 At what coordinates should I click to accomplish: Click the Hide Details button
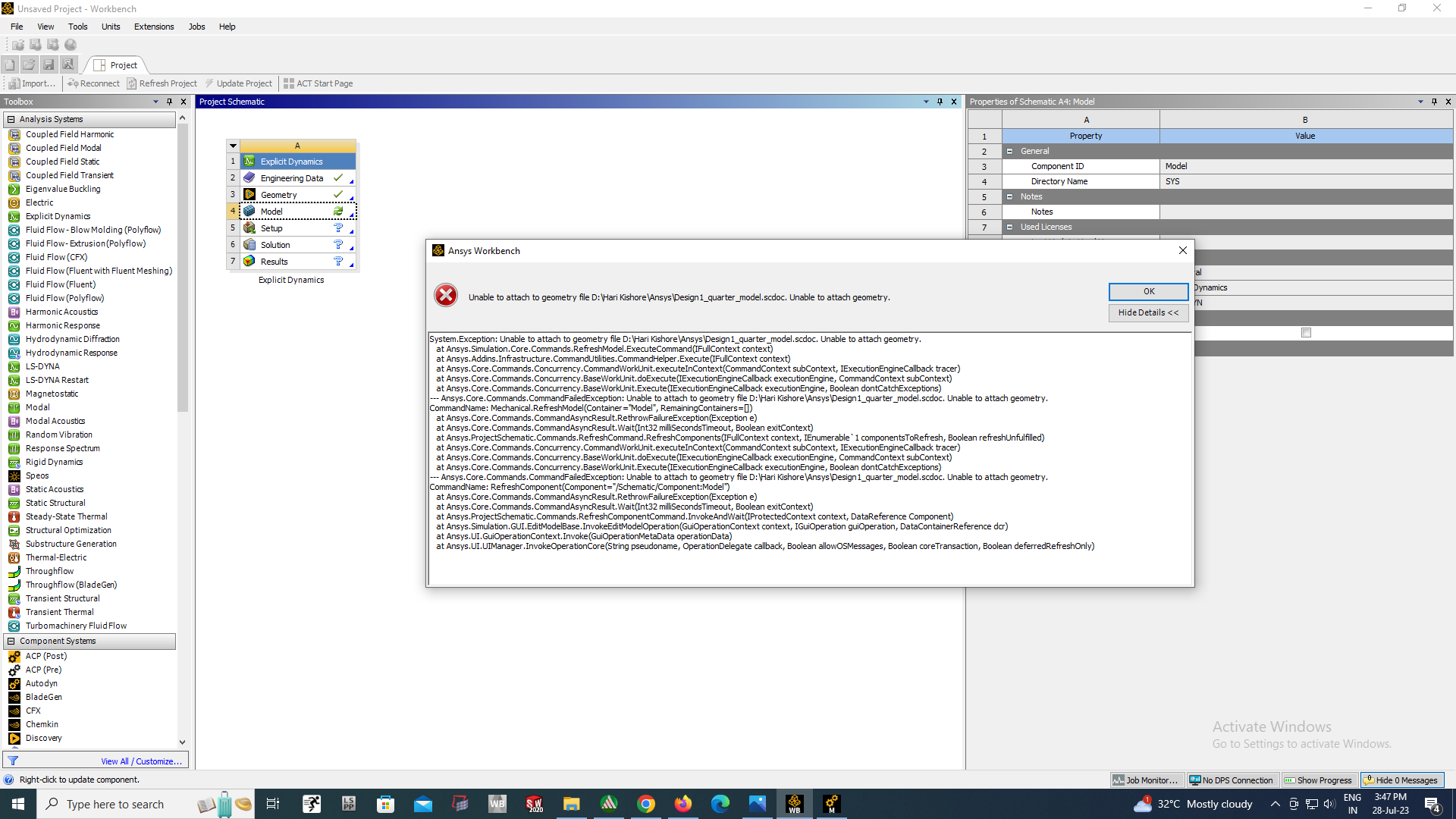(1148, 312)
